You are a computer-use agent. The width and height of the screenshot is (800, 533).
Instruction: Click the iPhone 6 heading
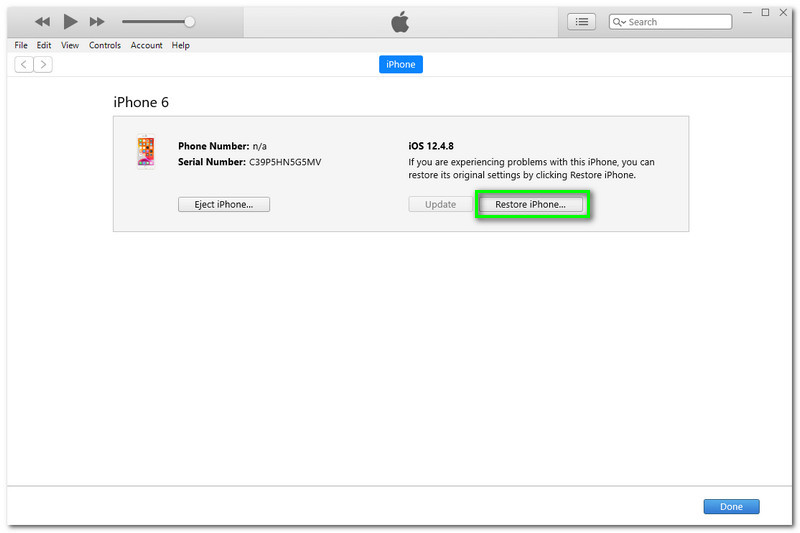141,102
